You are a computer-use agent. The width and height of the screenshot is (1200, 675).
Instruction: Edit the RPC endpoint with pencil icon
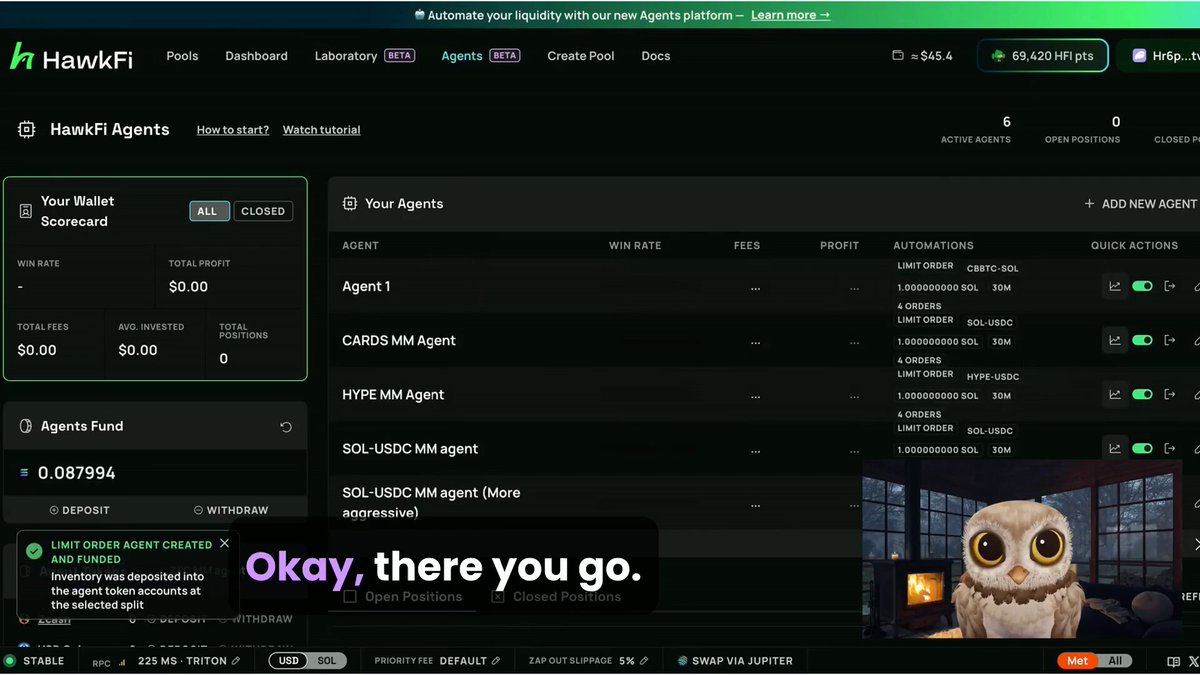pos(236,661)
